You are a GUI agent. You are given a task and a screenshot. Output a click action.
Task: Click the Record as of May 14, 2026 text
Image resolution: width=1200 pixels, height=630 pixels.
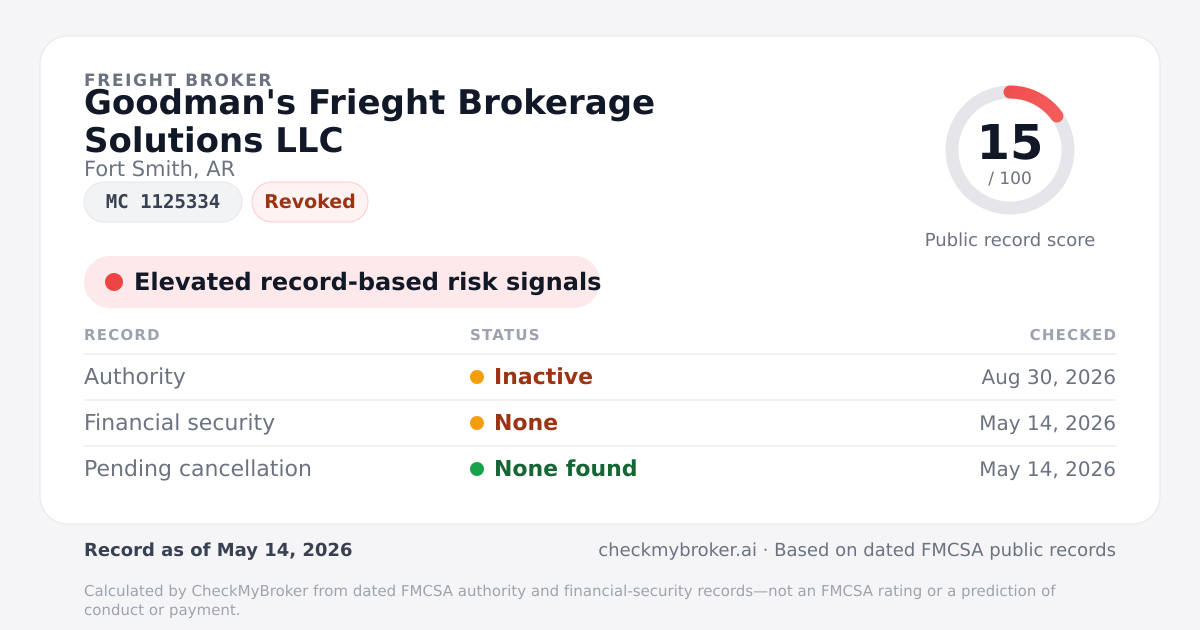point(218,550)
